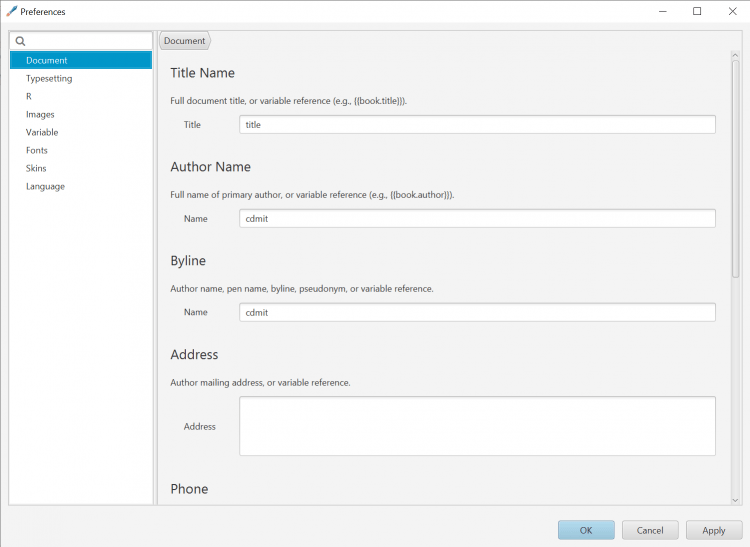Focus the Author Name field
Viewport: 750px width, 547px height.
[x=477, y=218]
